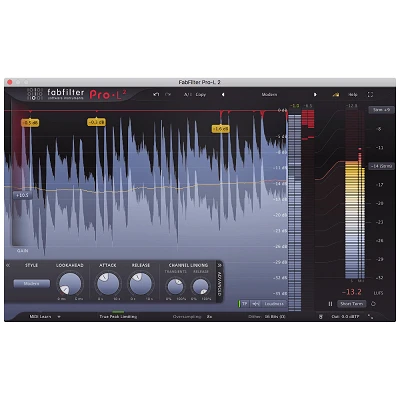Collapse the Advanced panel side tab

coord(219,282)
